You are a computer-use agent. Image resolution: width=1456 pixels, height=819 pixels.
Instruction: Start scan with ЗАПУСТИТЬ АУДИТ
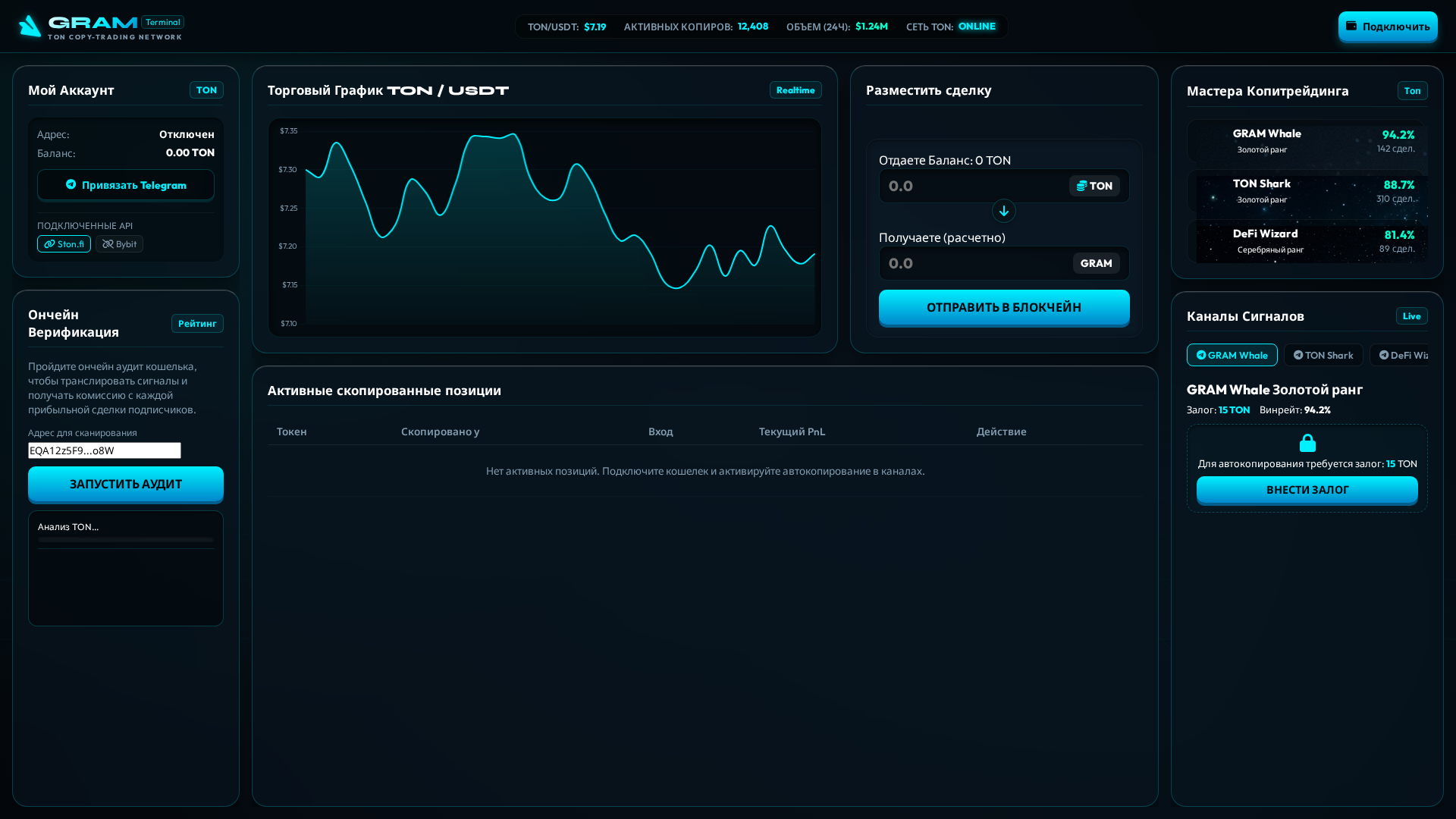click(x=126, y=485)
